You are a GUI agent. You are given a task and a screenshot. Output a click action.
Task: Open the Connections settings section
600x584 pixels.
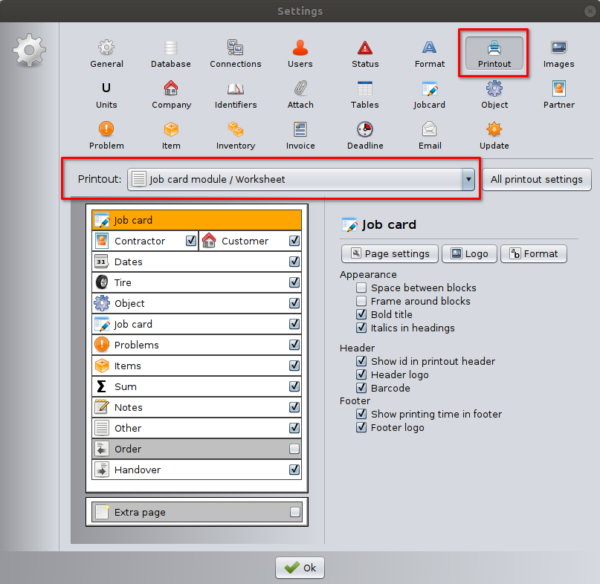click(235, 54)
